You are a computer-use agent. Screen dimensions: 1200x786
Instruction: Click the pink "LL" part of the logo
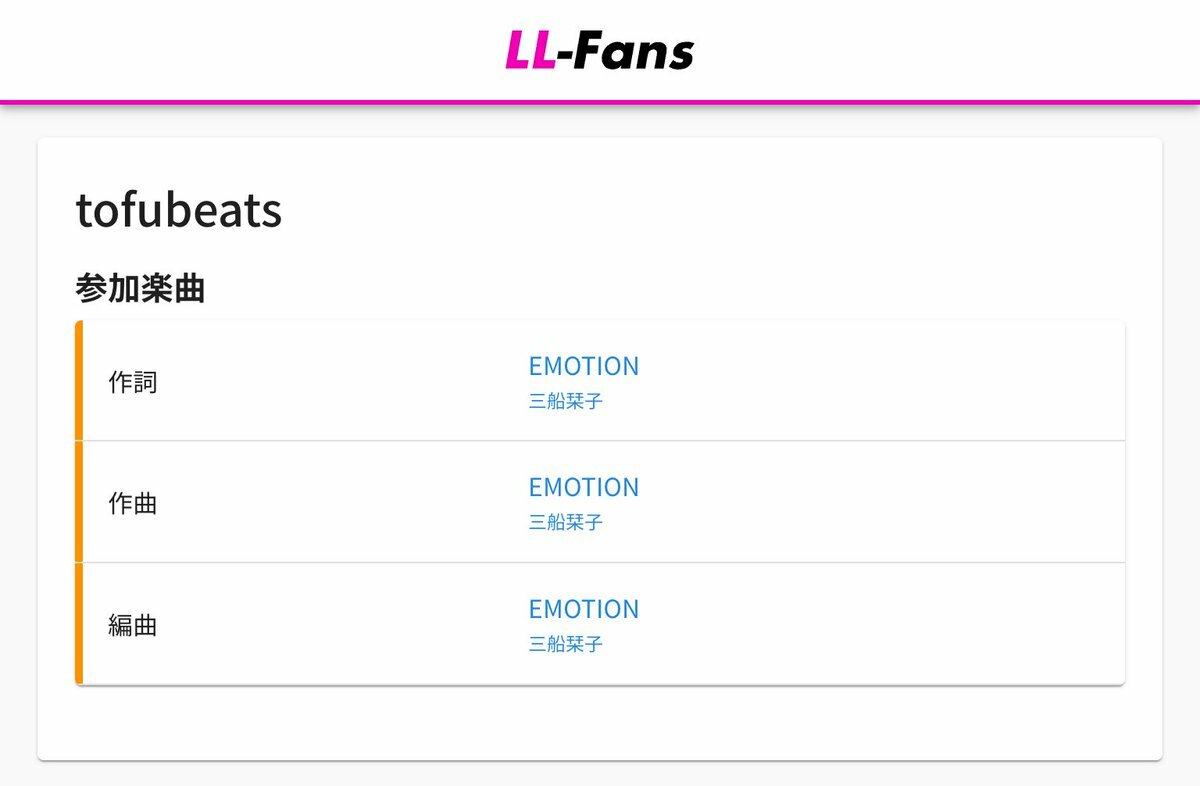(x=531, y=50)
